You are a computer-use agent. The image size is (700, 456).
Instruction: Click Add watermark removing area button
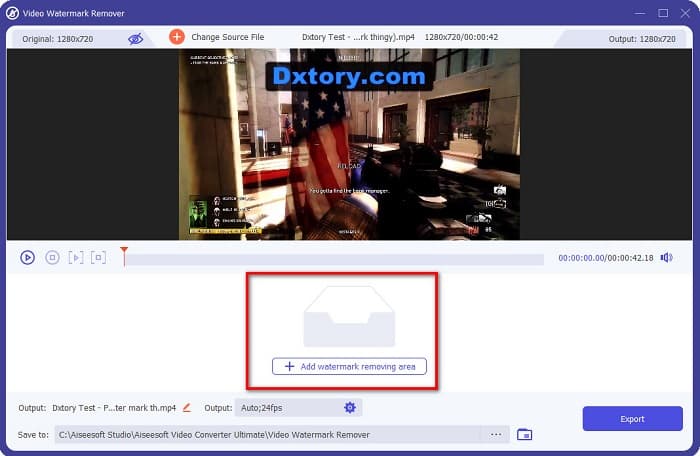pyautogui.click(x=349, y=367)
